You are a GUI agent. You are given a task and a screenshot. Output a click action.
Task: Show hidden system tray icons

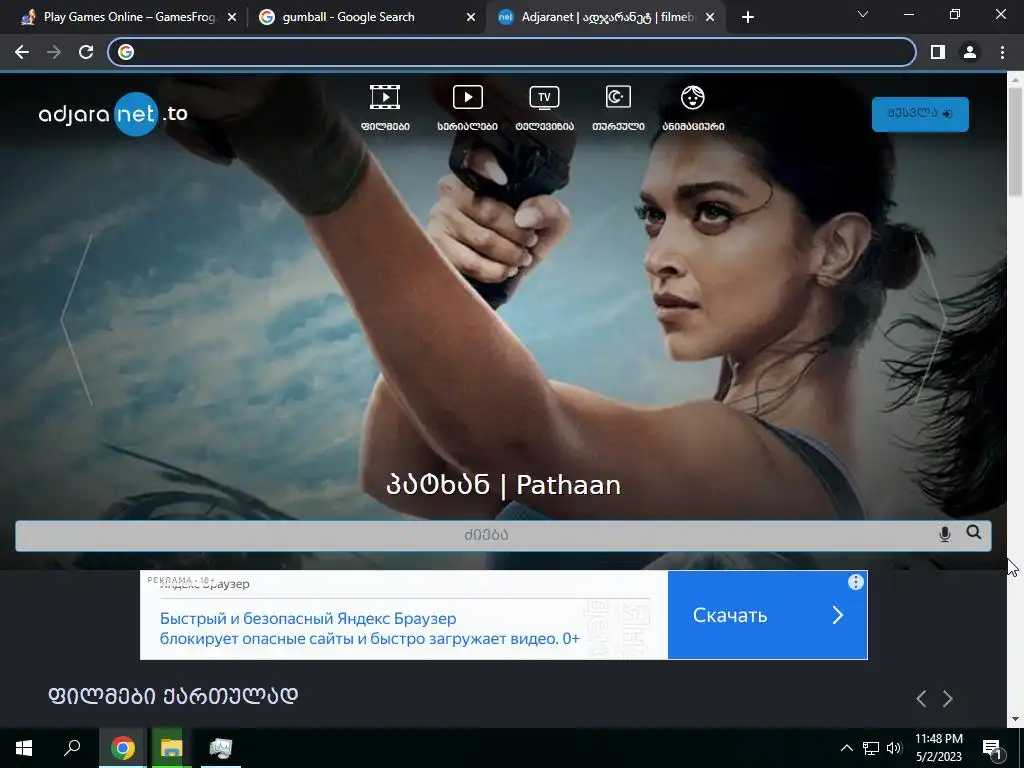click(x=846, y=748)
